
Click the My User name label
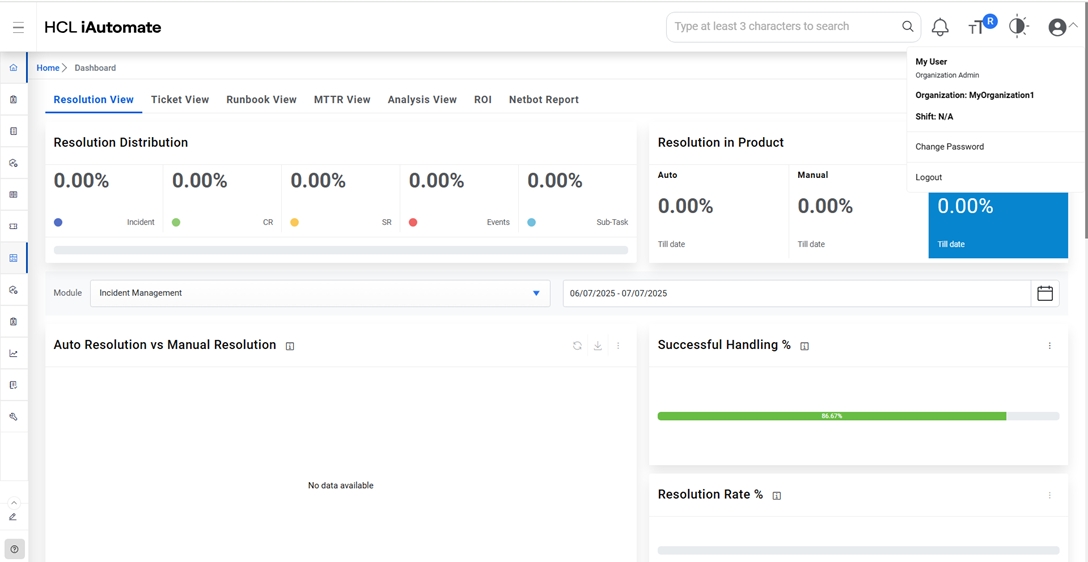[931, 61]
